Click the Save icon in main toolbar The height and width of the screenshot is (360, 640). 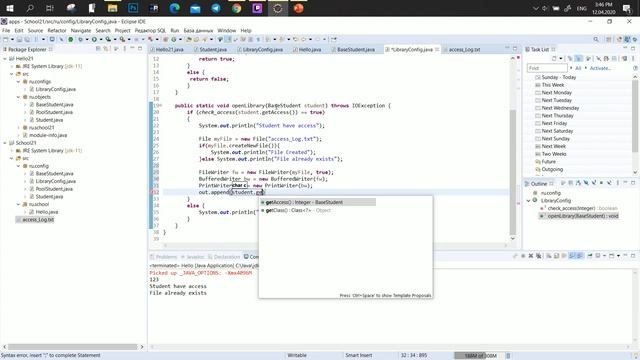(x=20, y=40)
